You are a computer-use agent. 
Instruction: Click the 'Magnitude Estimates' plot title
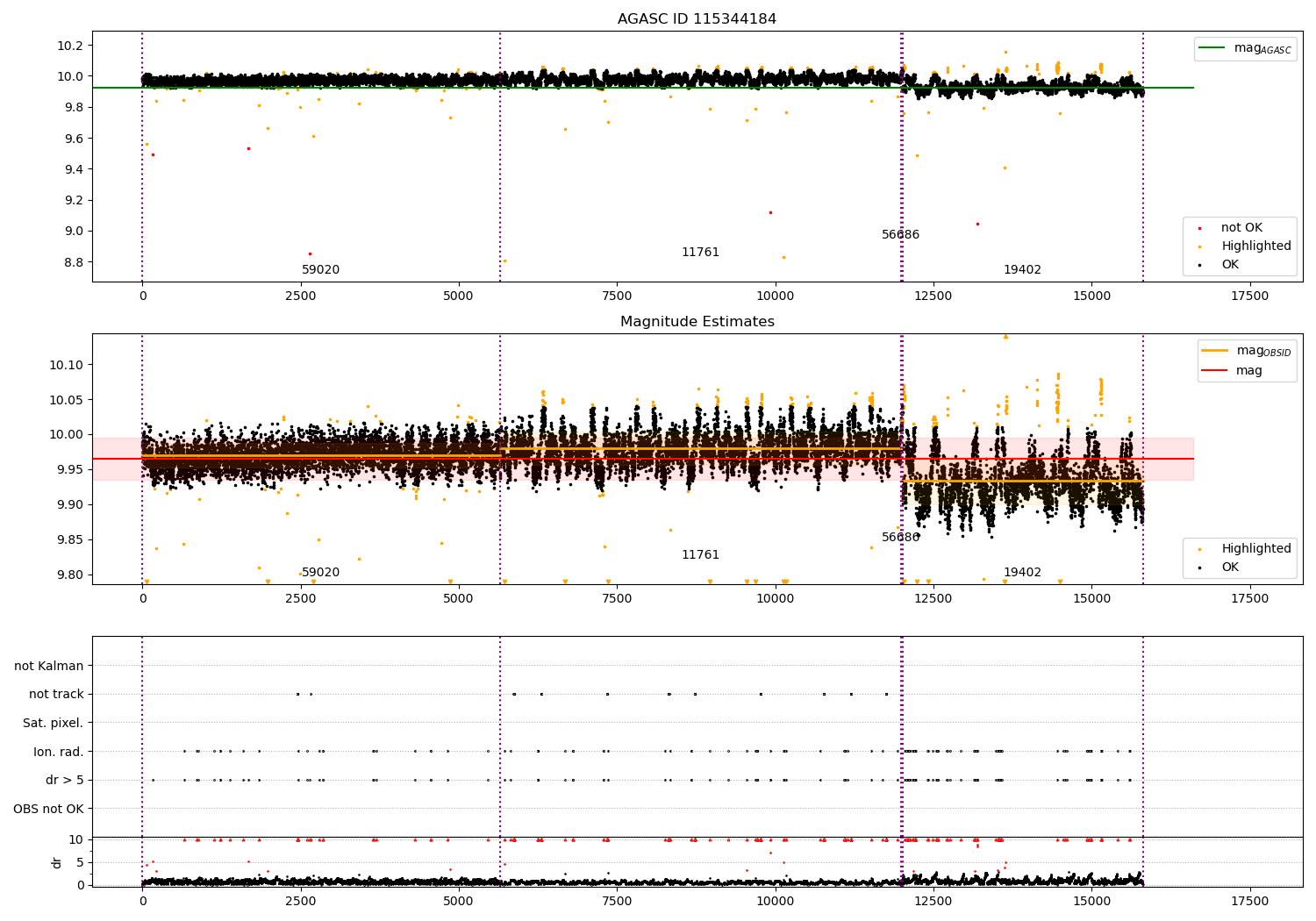coord(697,322)
